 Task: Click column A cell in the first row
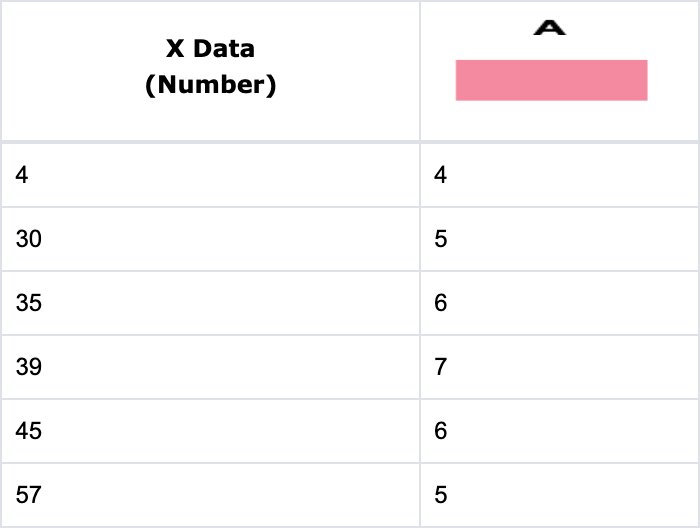(441, 175)
